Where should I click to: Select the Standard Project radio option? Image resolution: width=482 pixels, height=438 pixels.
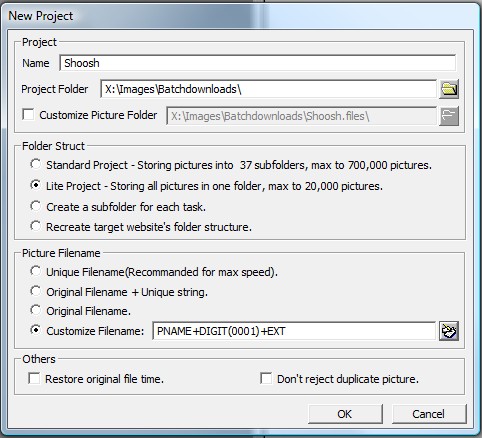tap(35, 164)
